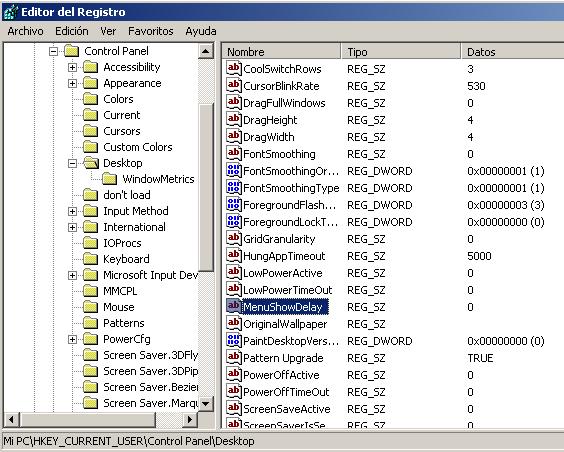Select the Mouse key folder icon
The image size is (564, 452).
(x=90, y=307)
